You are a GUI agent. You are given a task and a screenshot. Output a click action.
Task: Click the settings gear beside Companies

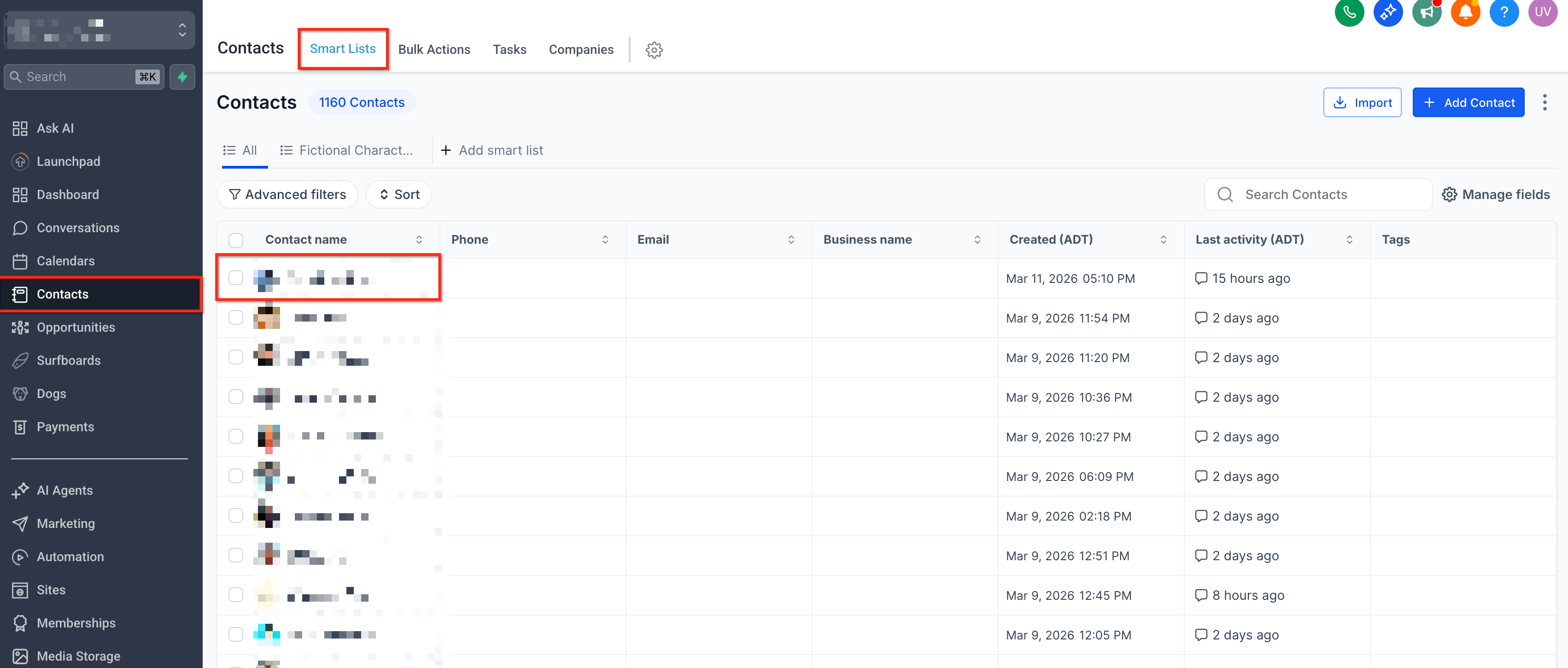[654, 50]
